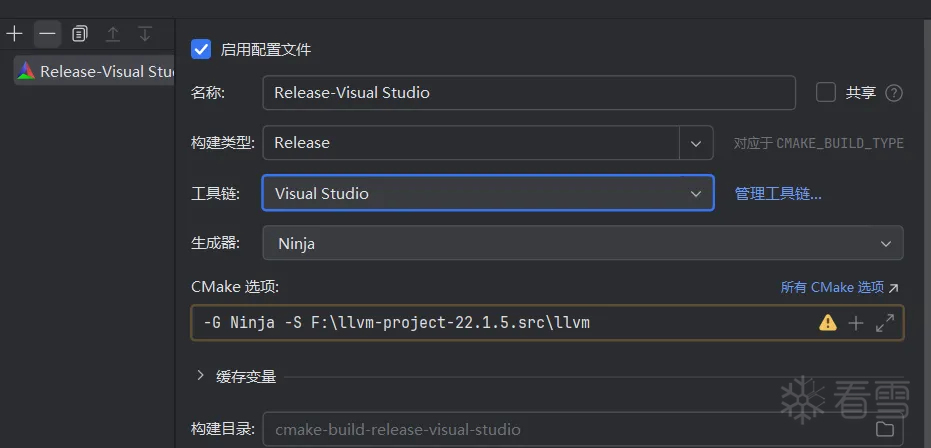Expand the 缓存变量 section
The width and height of the screenshot is (931, 448).
point(201,376)
